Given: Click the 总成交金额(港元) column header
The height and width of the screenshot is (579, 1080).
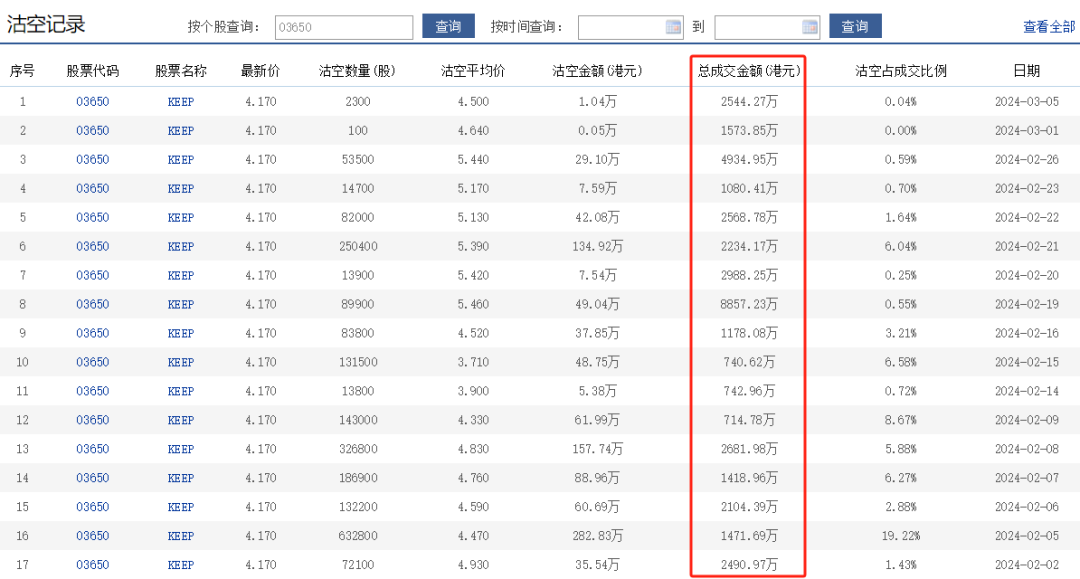Looking at the screenshot, I should pyautogui.click(x=749, y=70).
